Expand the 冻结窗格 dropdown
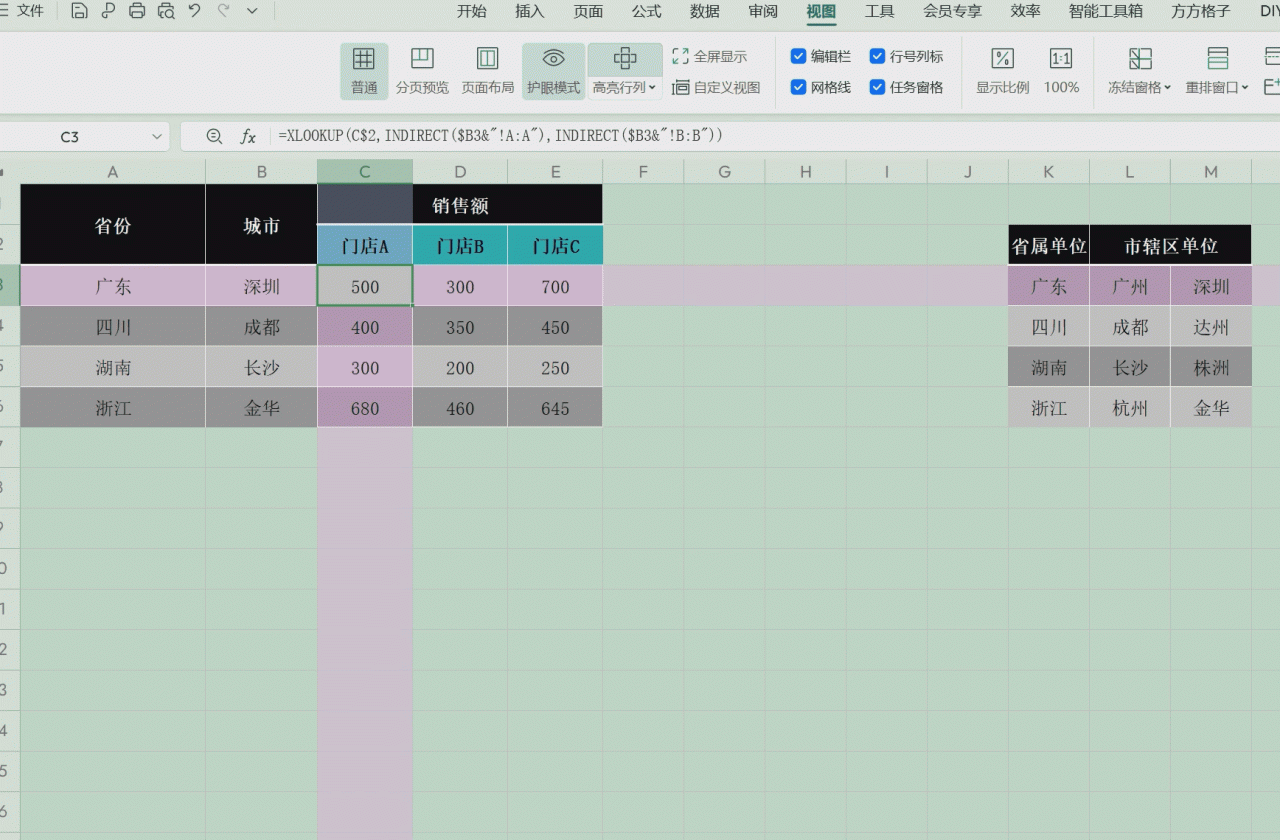This screenshot has width=1280, height=840. coord(1167,88)
